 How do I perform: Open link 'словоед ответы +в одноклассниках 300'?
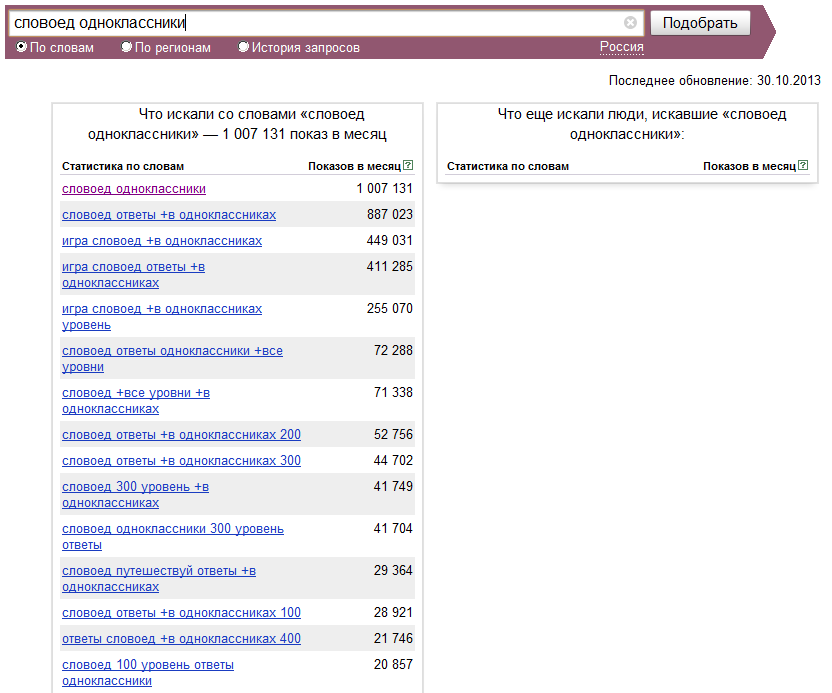pyautogui.click(x=181, y=461)
